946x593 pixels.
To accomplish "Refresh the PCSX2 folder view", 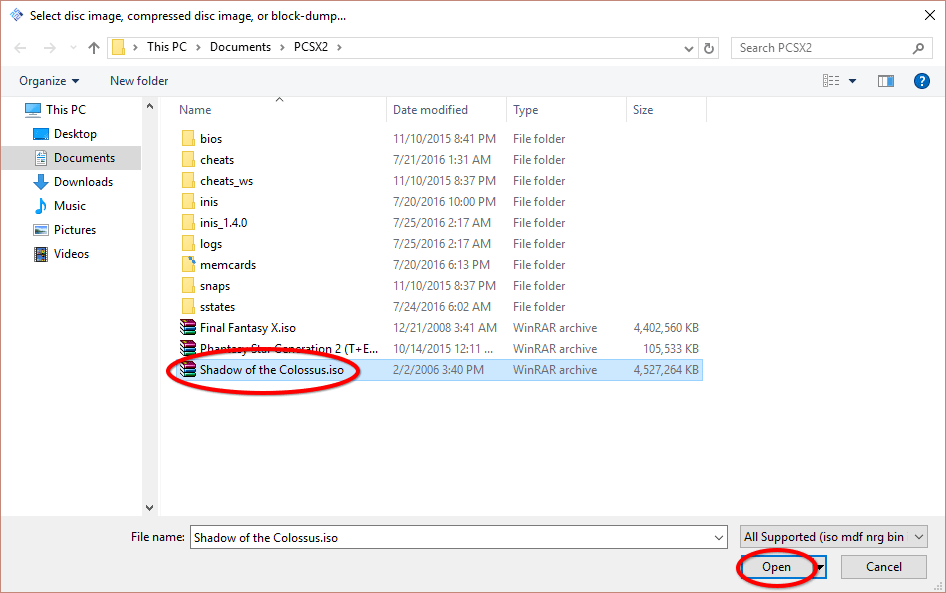I will point(709,47).
